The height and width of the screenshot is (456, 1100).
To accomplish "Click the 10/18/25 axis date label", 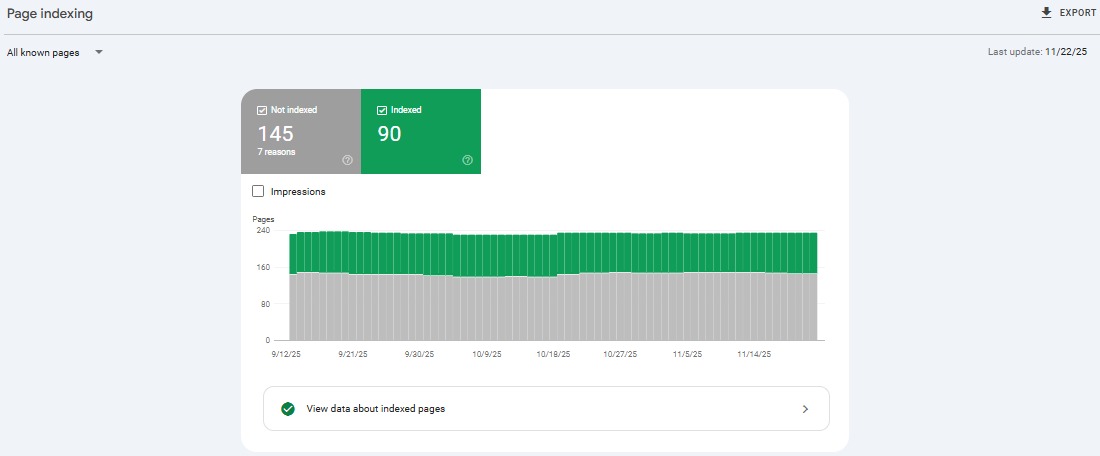I will [554, 354].
